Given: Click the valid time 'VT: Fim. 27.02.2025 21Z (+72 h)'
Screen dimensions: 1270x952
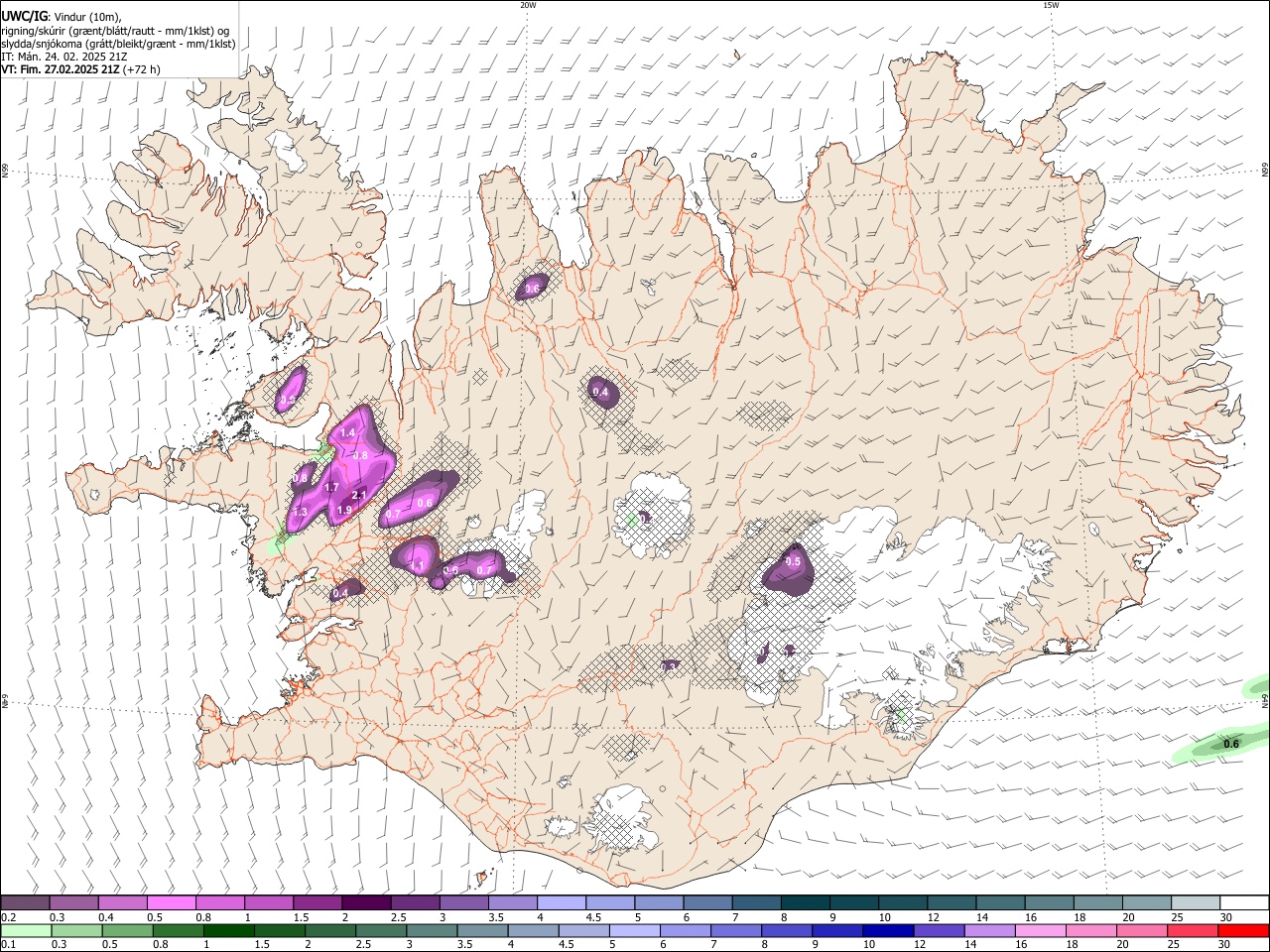Looking at the screenshot, I should click(80, 69).
